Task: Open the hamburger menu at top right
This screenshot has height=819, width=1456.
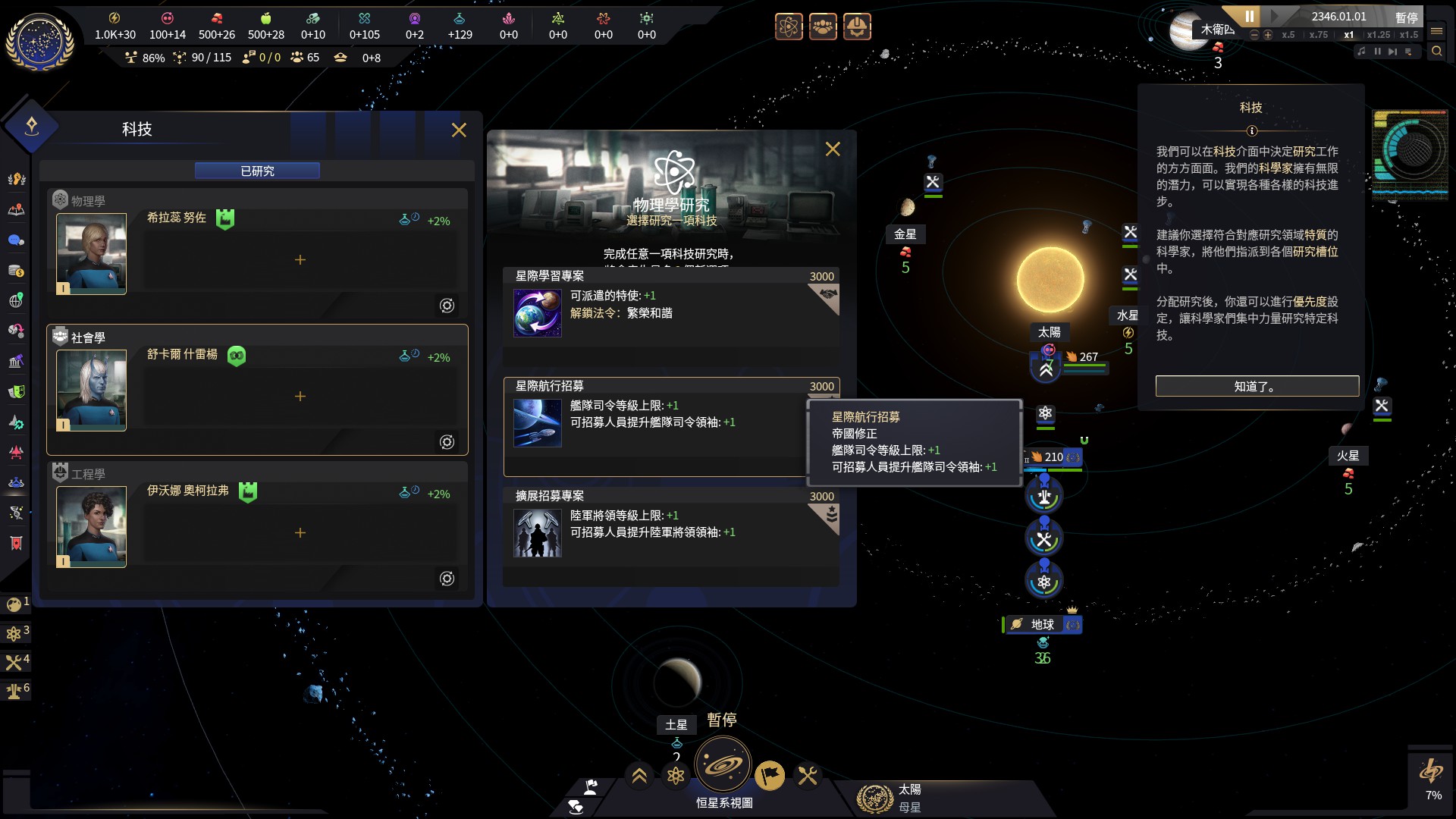Action: coord(1436,31)
